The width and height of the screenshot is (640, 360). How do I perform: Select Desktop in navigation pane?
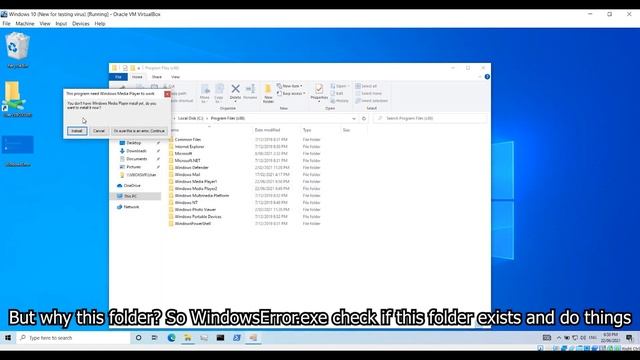tap(134, 143)
